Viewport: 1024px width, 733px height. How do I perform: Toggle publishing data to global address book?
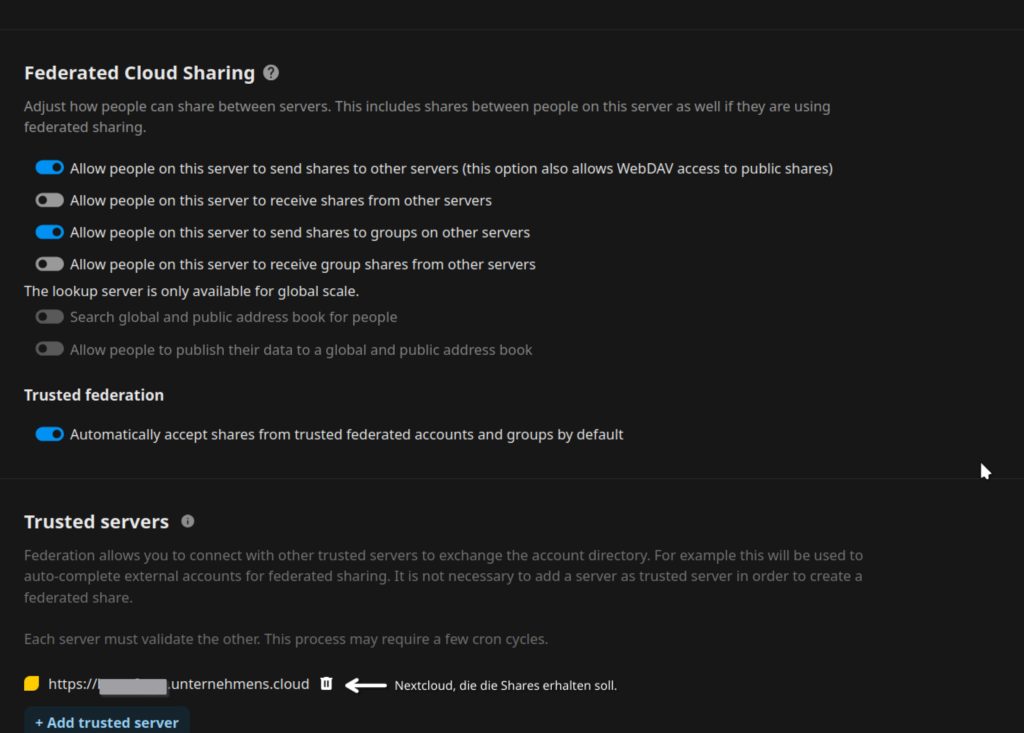click(49, 350)
